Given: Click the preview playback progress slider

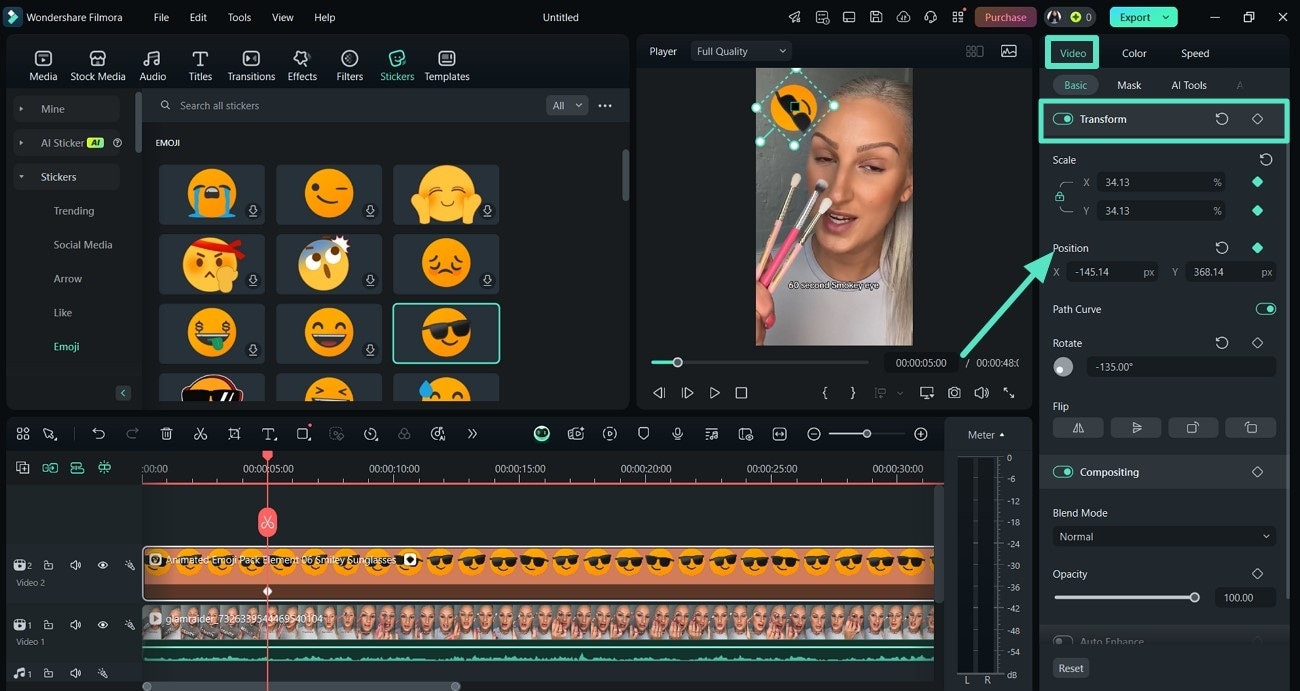Looking at the screenshot, I should 760,362.
